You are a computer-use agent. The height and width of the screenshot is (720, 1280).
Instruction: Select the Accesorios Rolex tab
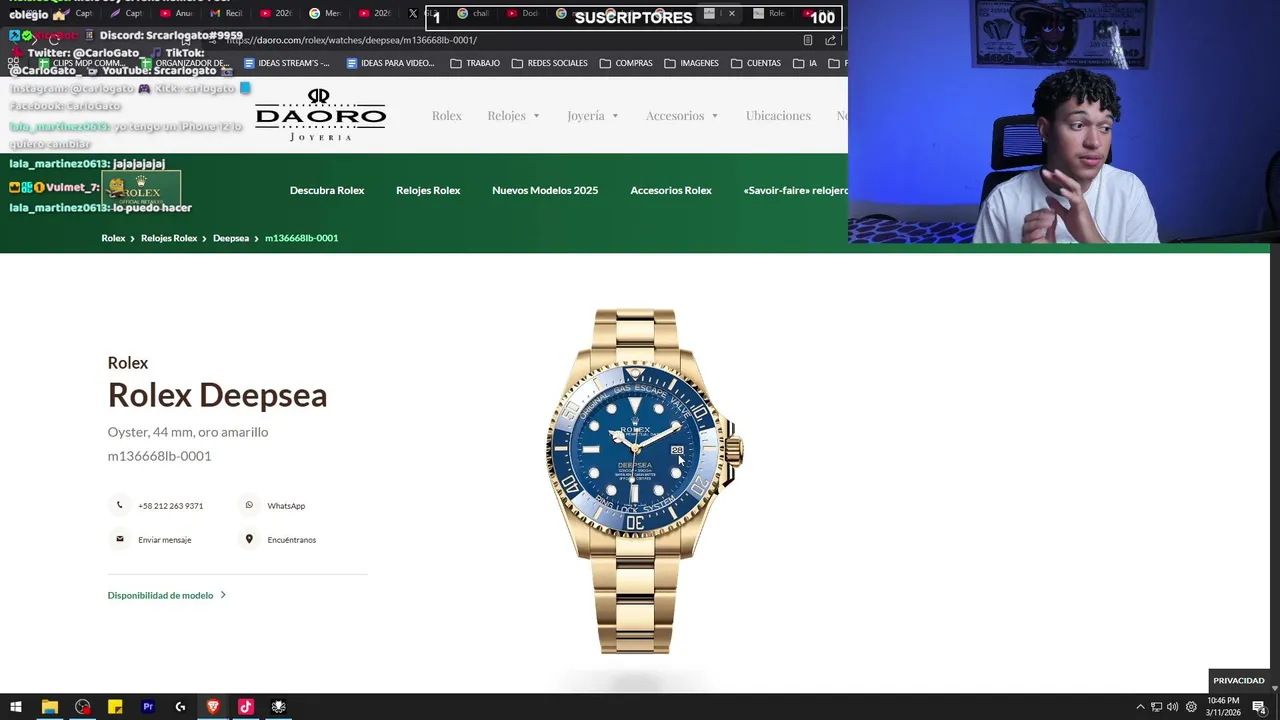coord(671,190)
